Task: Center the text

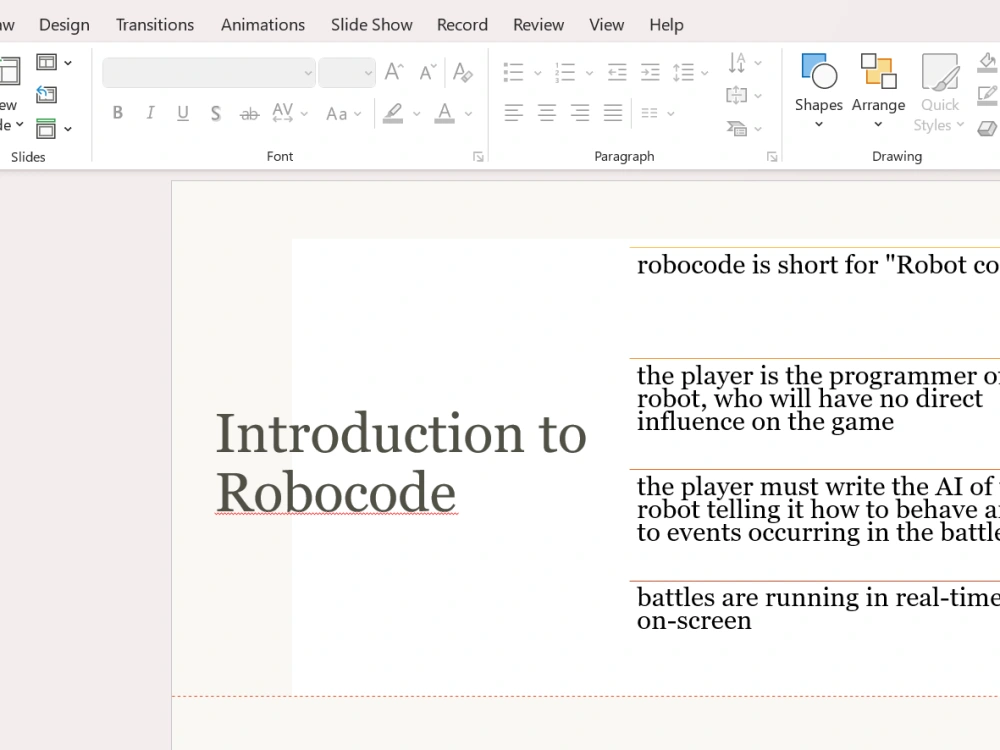Action: click(x=547, y=113)
